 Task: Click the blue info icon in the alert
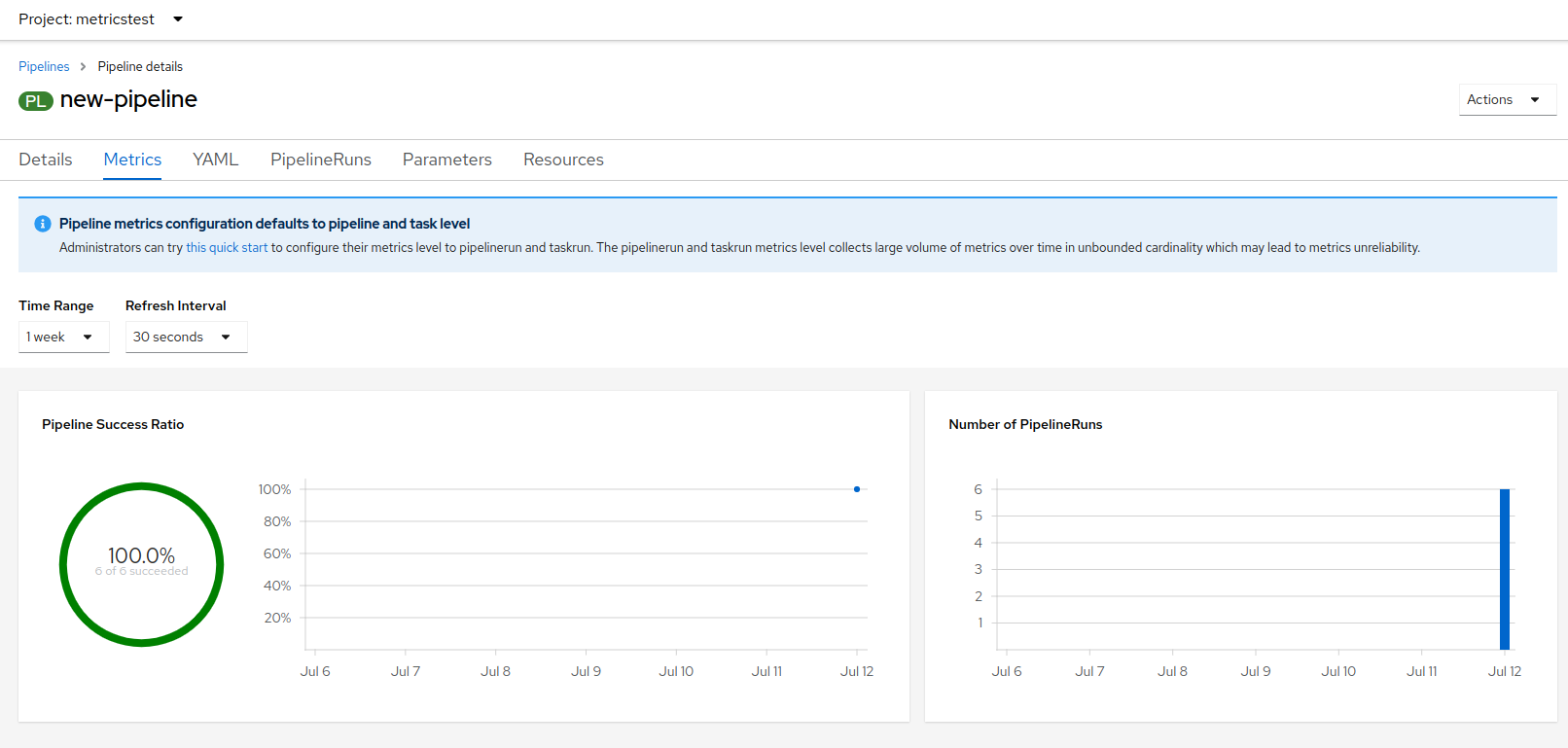(x=43, y=224)
